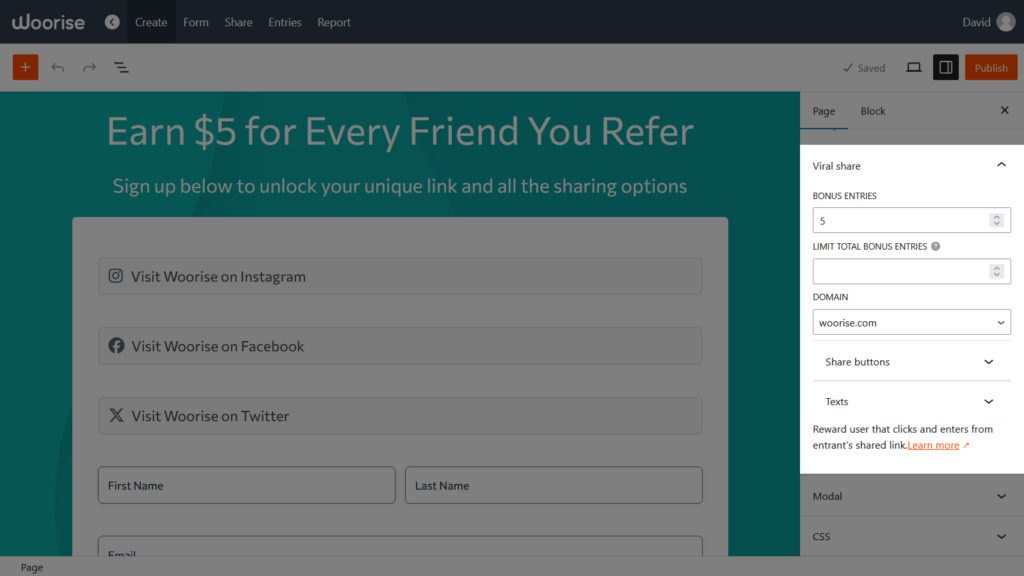Click the redo arrow icon
The height and width of the screenshot is (576, 1024).
coord(88,67)
